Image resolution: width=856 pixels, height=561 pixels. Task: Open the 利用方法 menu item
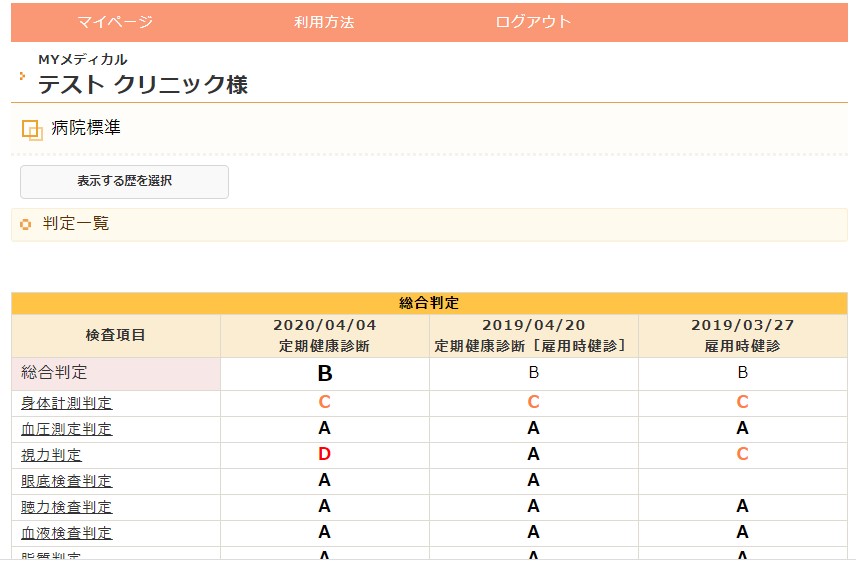click(x=324, y=22)
